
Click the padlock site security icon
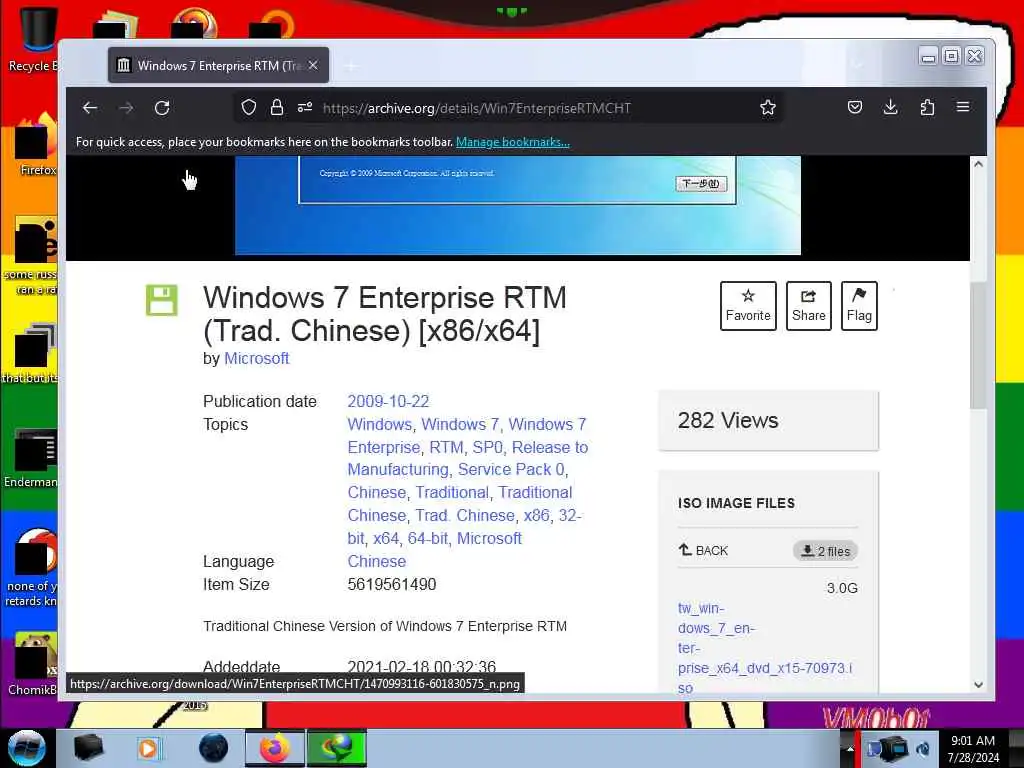tap(277, 108)
